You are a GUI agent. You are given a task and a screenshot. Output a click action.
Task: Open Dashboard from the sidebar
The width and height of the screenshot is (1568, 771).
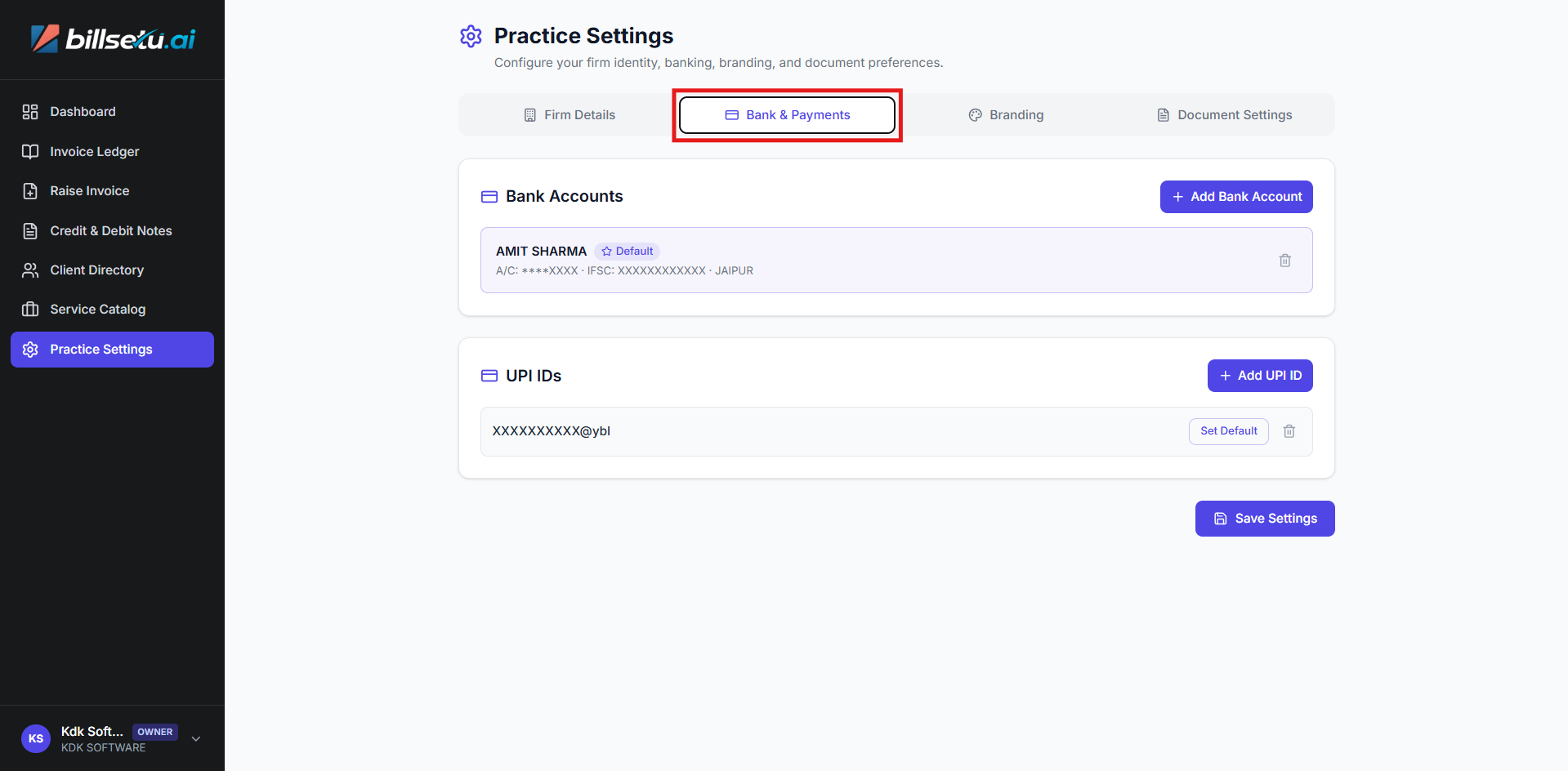(x=83, y=112)
